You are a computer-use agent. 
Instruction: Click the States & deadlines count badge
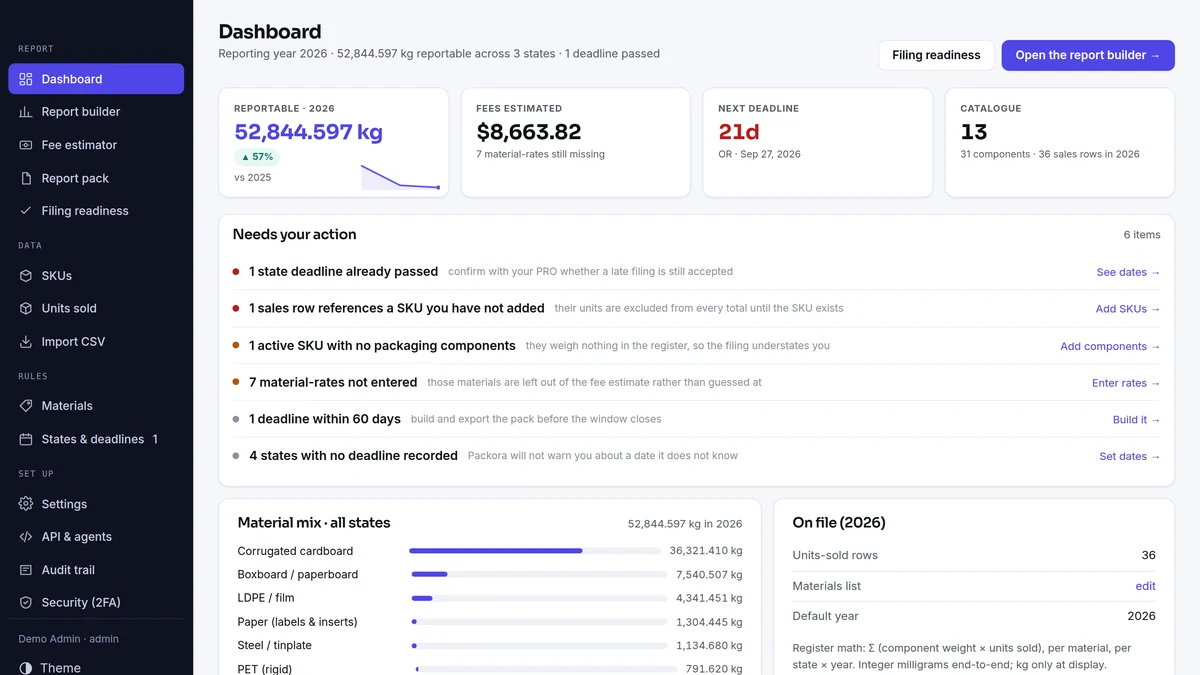(155, 439)
